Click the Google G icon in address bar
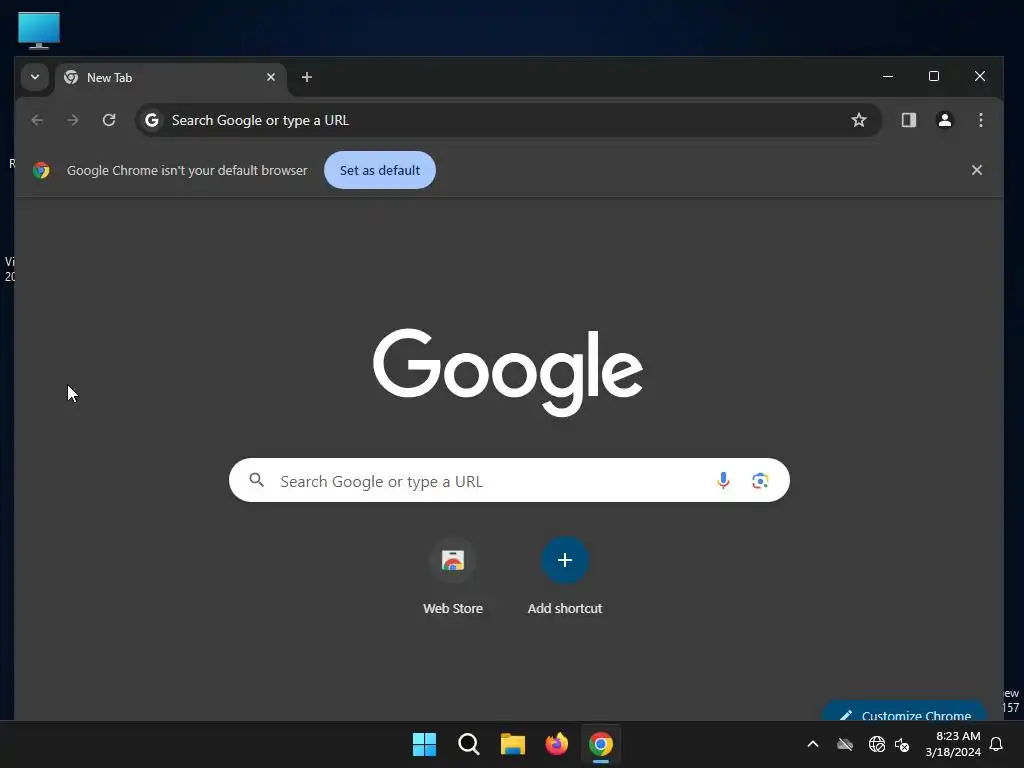Screen dimensions: 1024x768 pos(152,120)
